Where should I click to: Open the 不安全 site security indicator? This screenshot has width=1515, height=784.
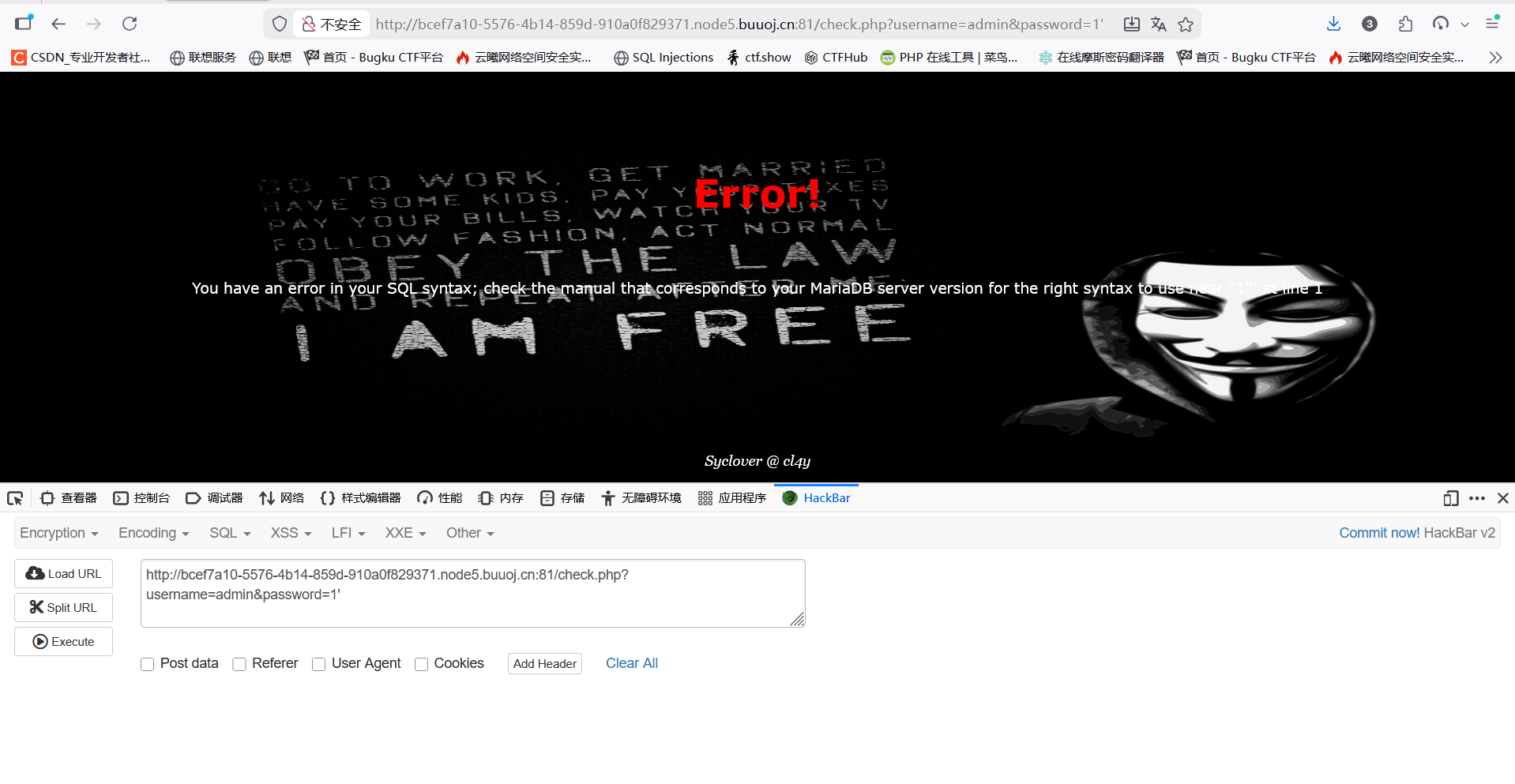click(332, 24)
